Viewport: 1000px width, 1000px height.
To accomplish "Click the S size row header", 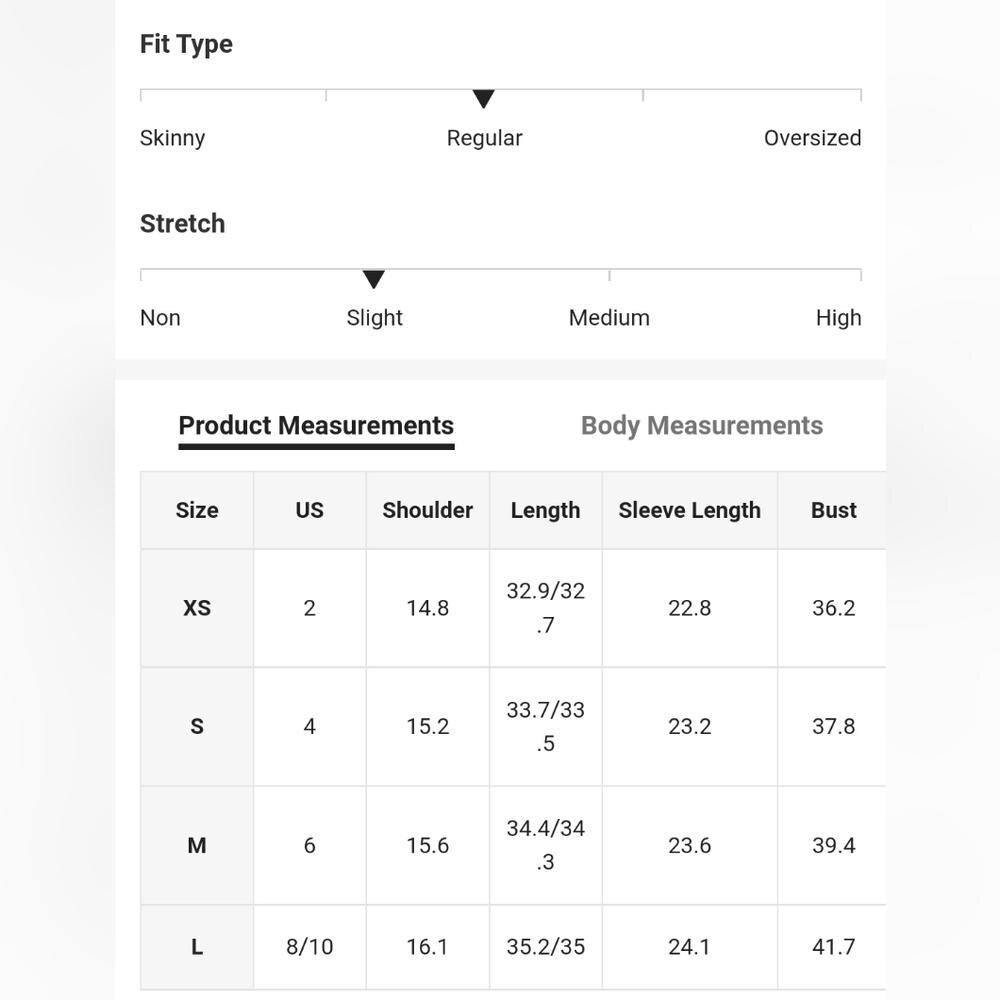I will coord(197,727).
